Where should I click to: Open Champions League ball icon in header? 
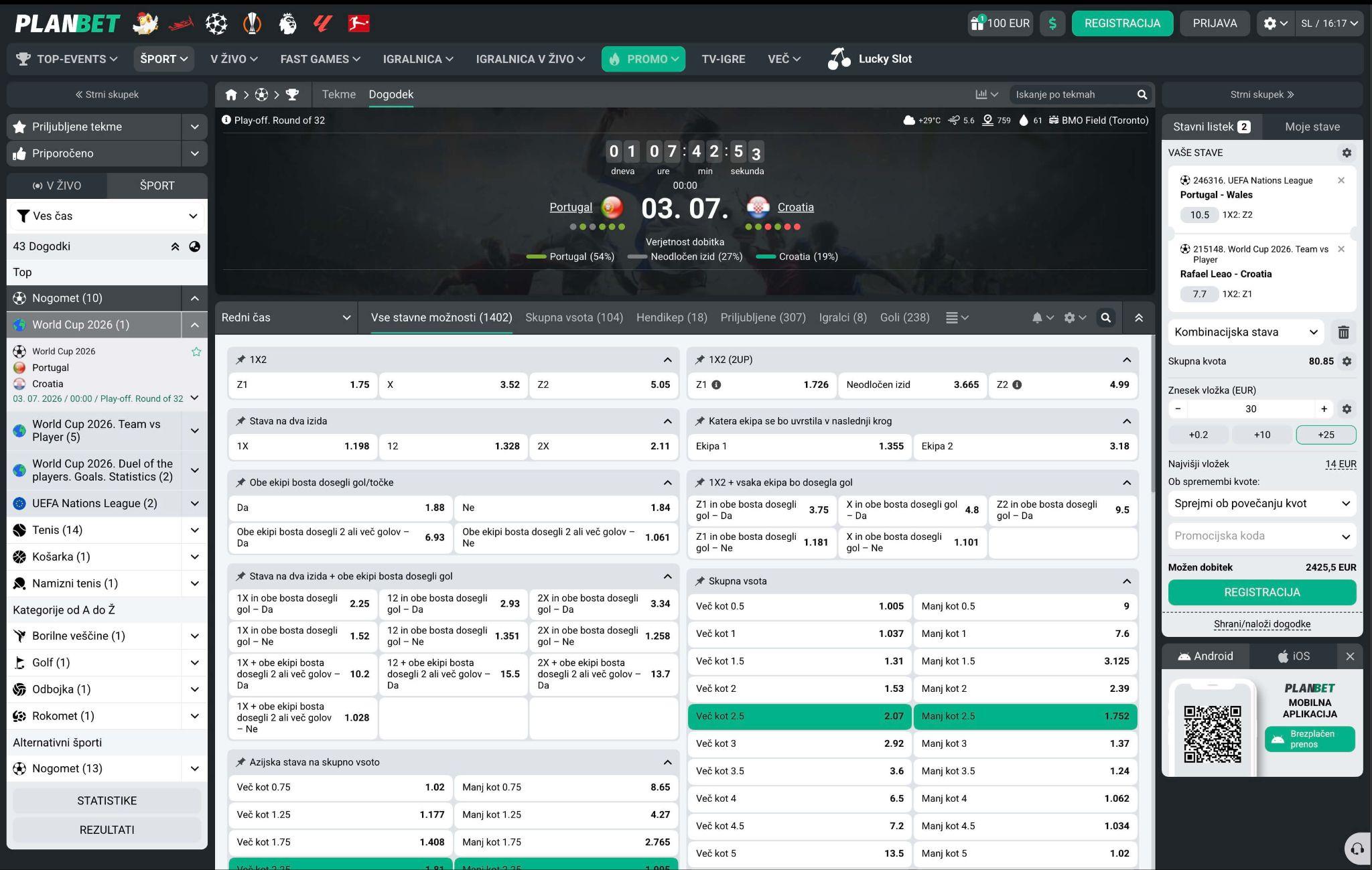[216, 23]
